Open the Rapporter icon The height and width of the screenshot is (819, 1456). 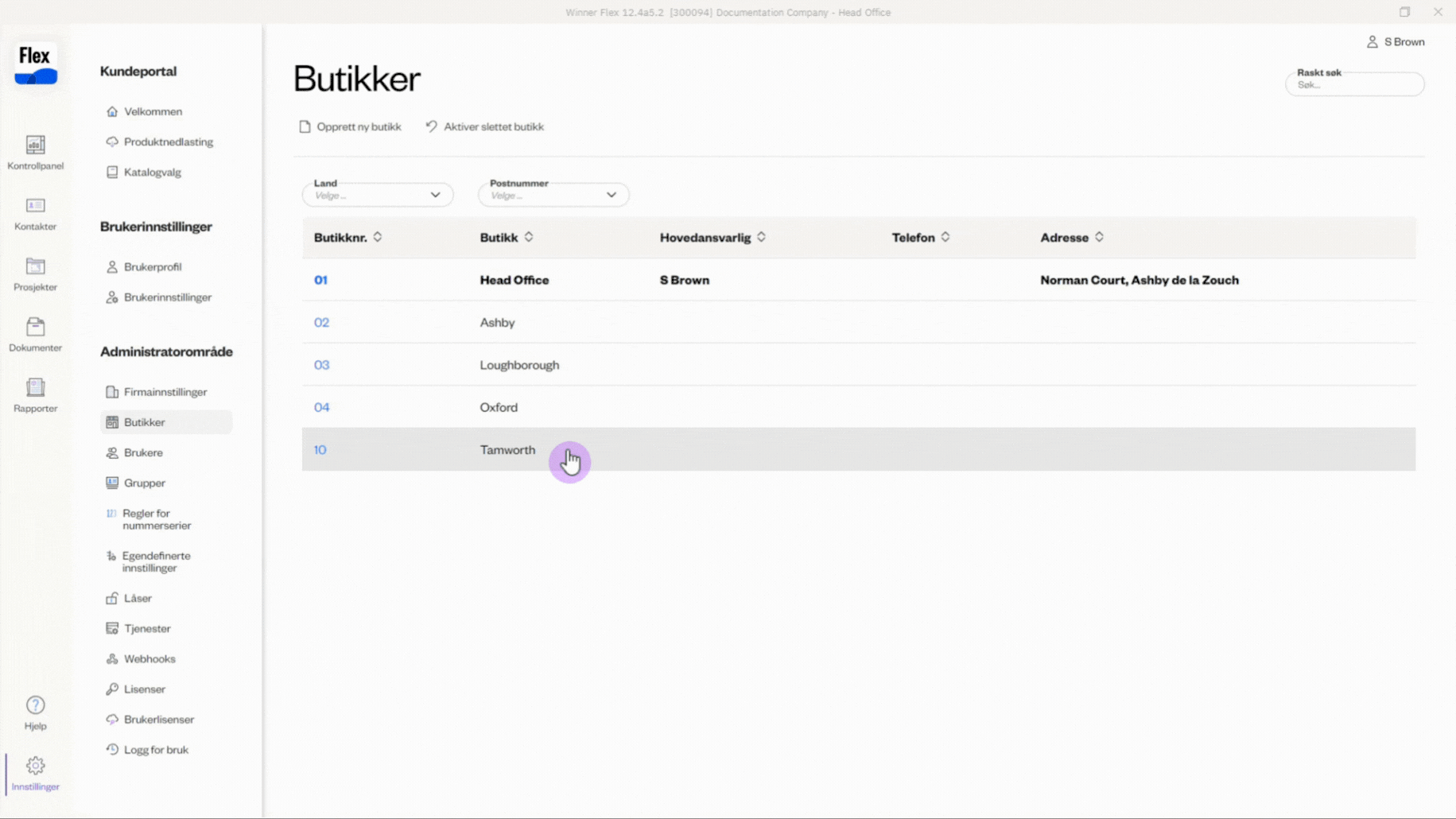[35, 388]
